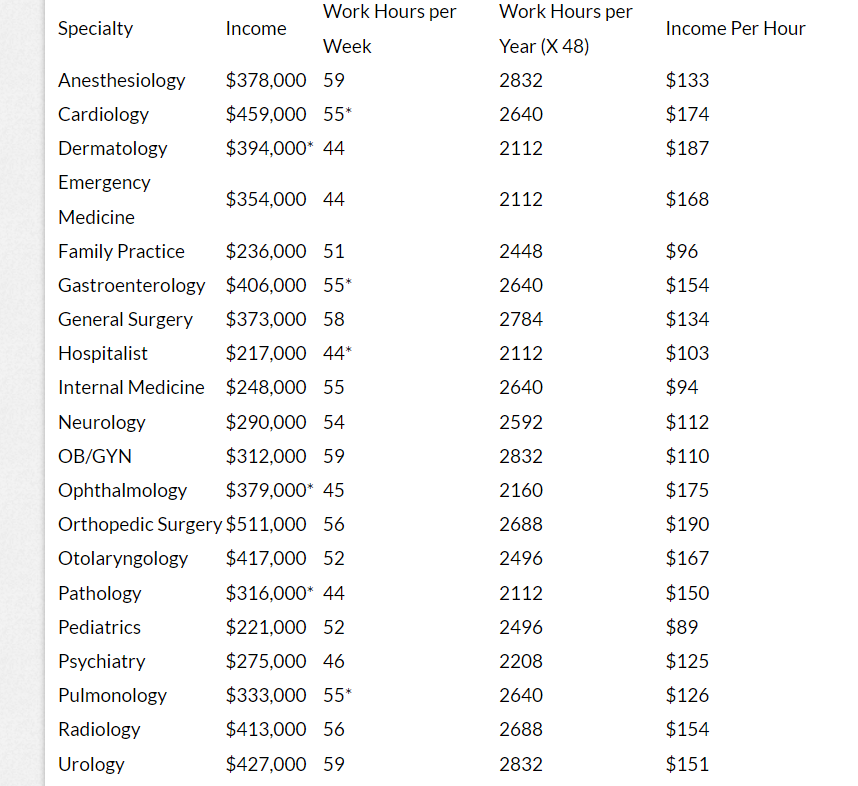Viewport: 858px width, 786px height.
Task: Select the Work Hours per Week header
Action: [x=389, y=29]
